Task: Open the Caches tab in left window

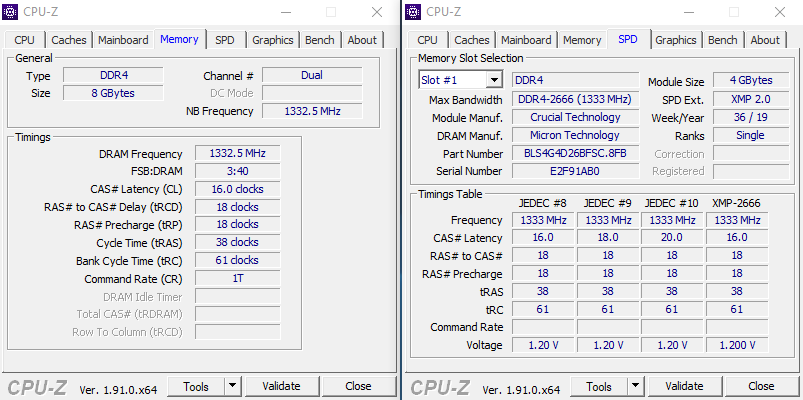Action: coord(69,40)
